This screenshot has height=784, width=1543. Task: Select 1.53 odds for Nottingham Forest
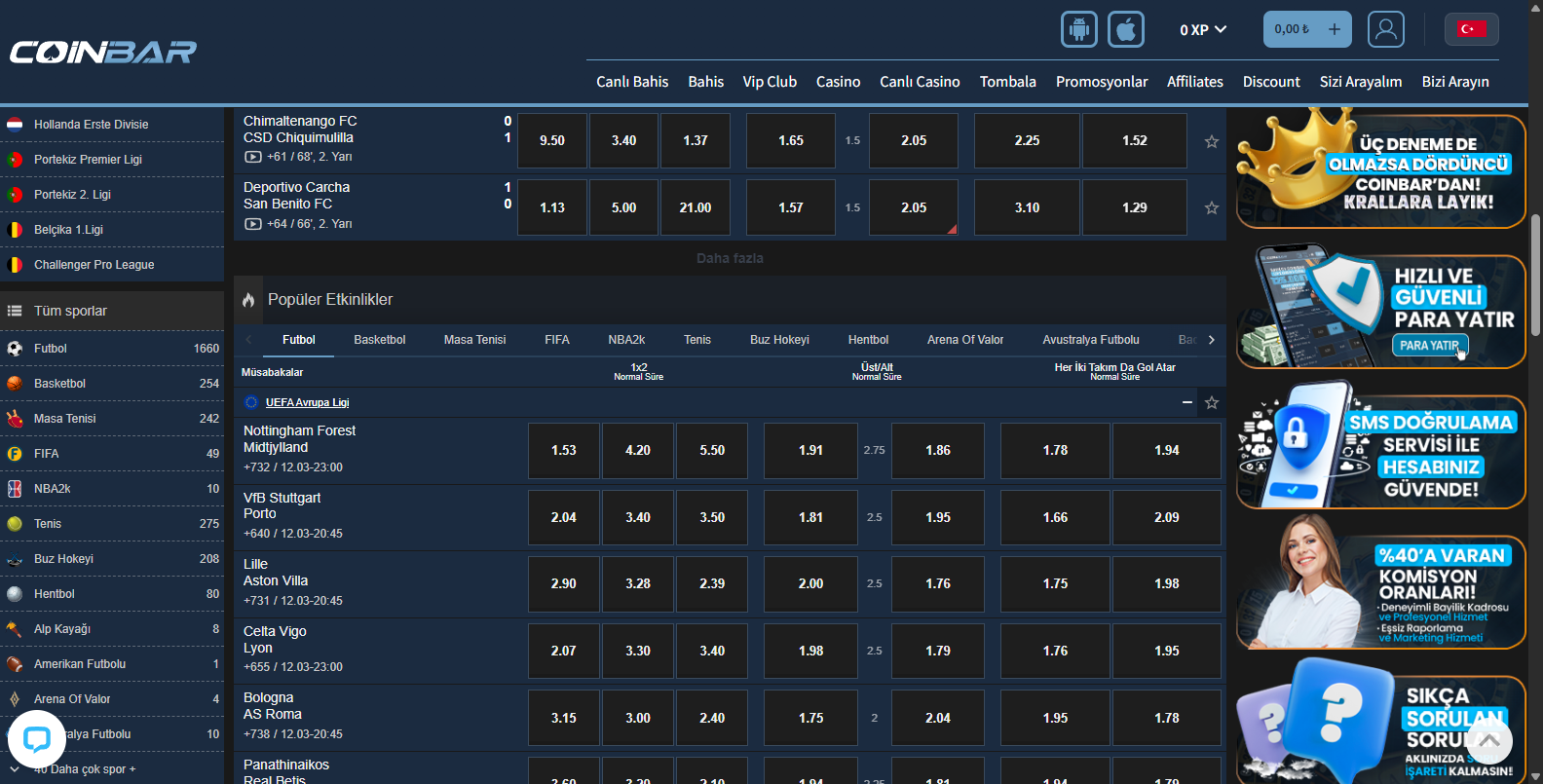(x=563, y=450)
